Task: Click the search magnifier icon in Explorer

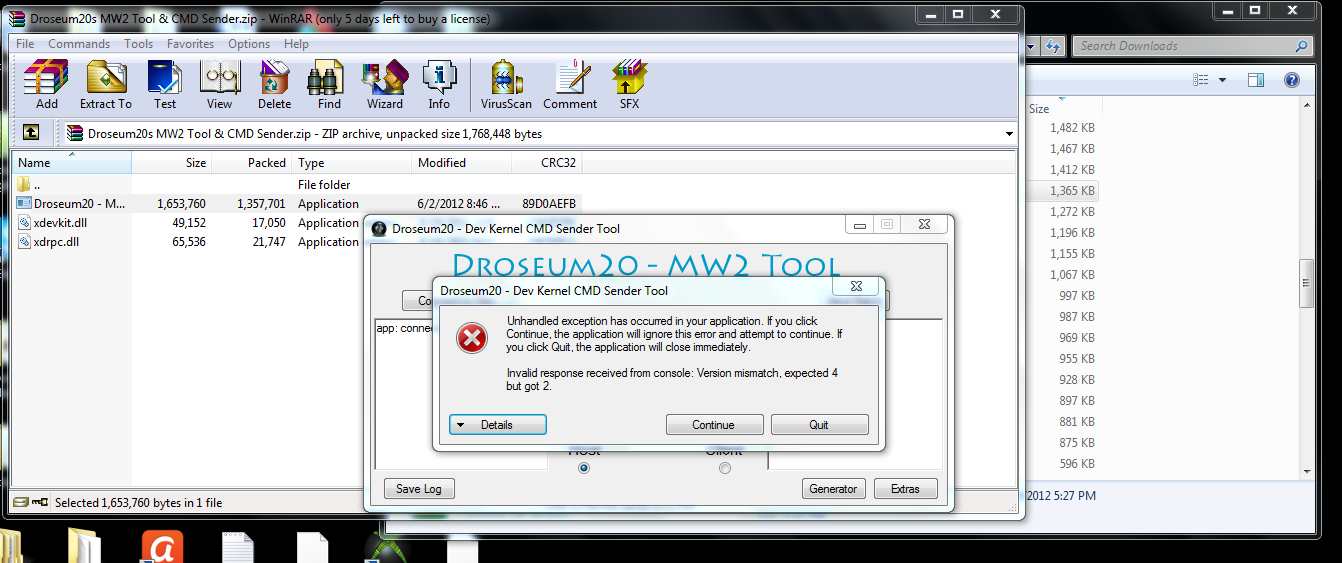Action: pyautogui.click(x=1301, y=46)
